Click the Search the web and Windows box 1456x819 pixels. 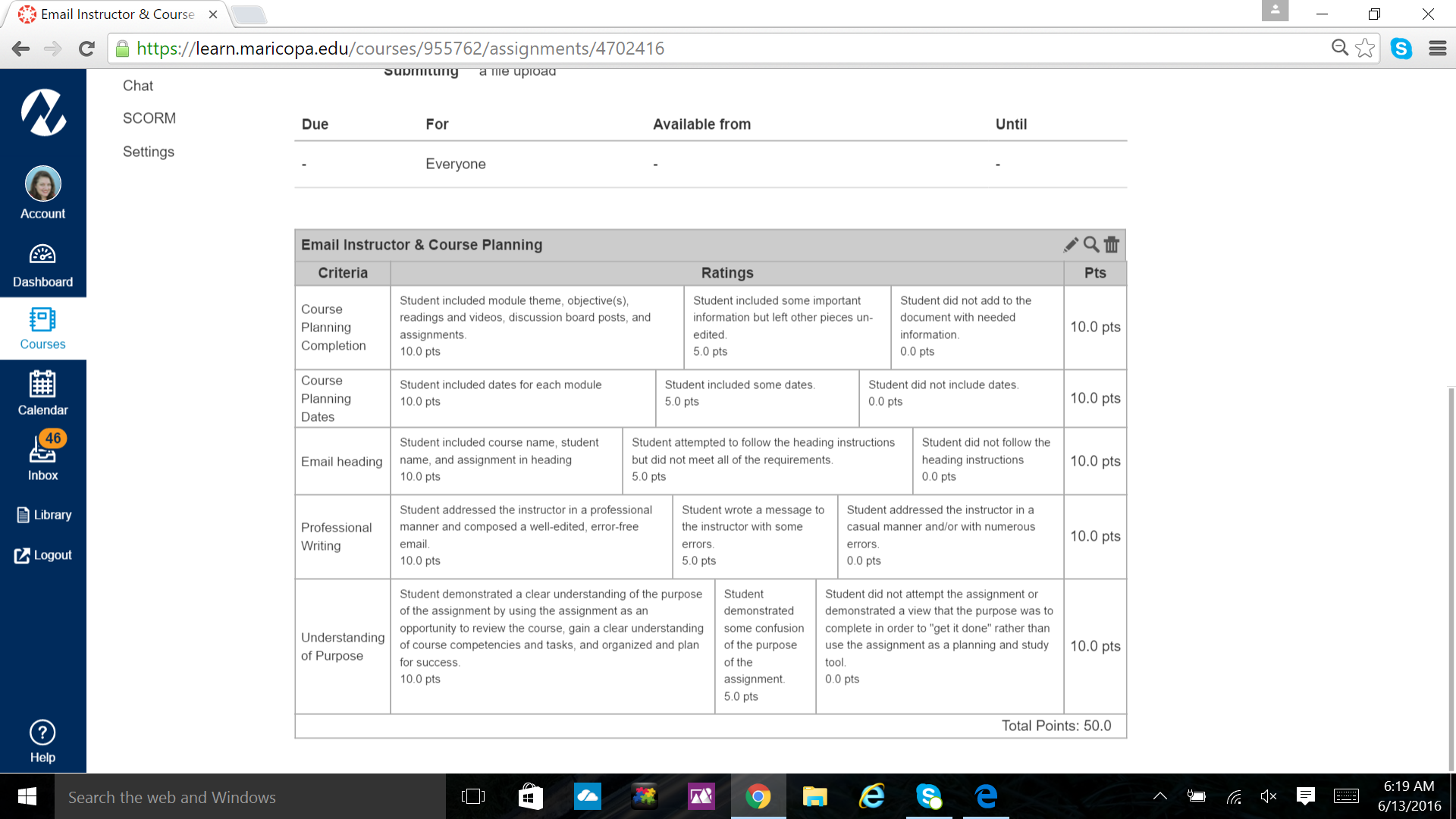(x=250, y=796)
